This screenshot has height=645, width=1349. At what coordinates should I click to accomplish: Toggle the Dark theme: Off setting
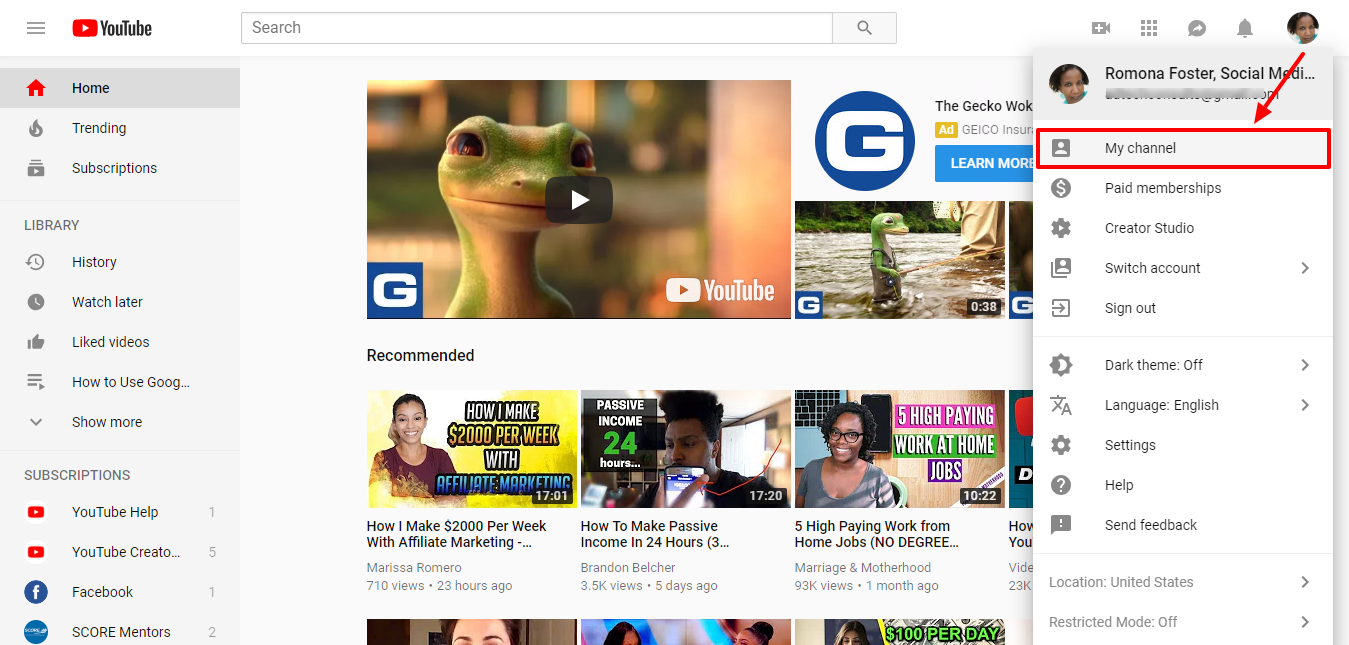pos(1183,365)
